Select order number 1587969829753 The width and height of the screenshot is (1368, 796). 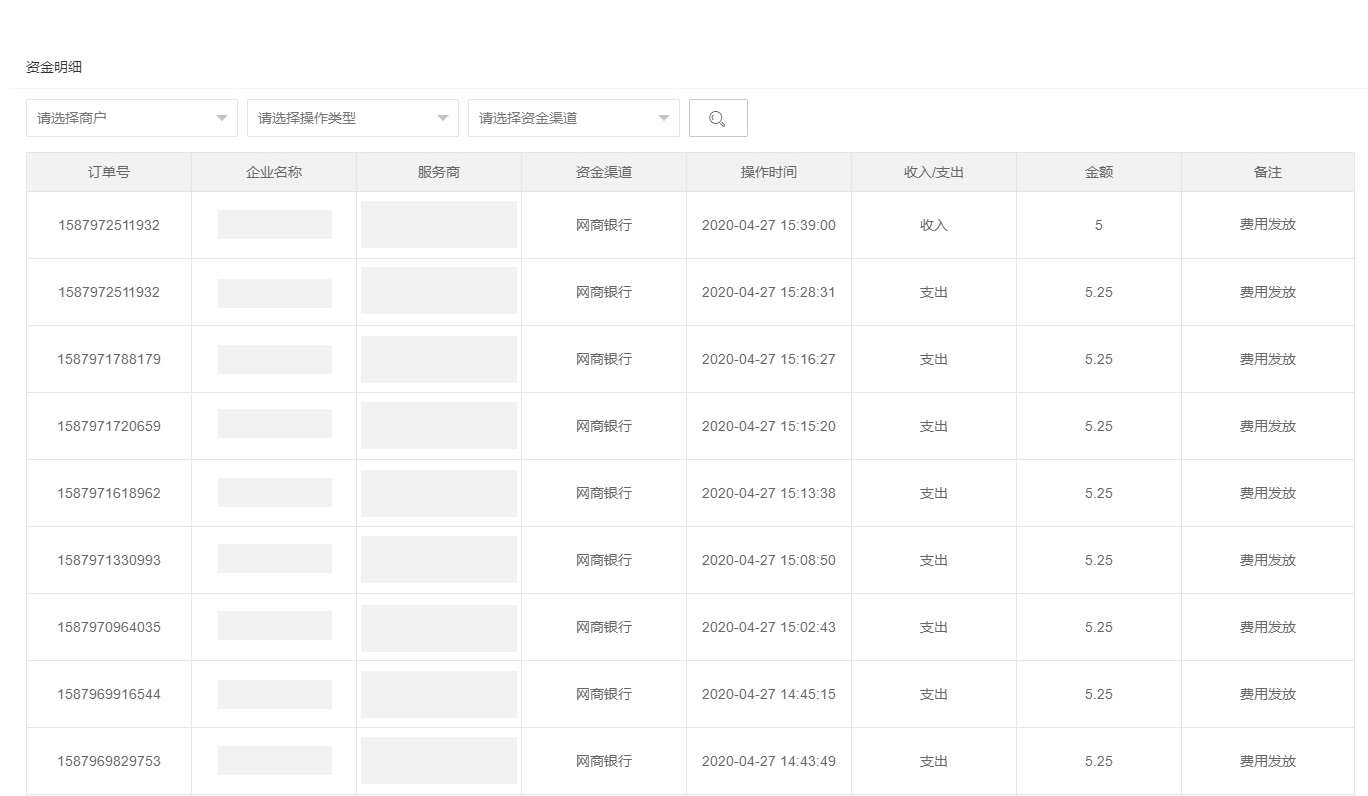(109, 761)
